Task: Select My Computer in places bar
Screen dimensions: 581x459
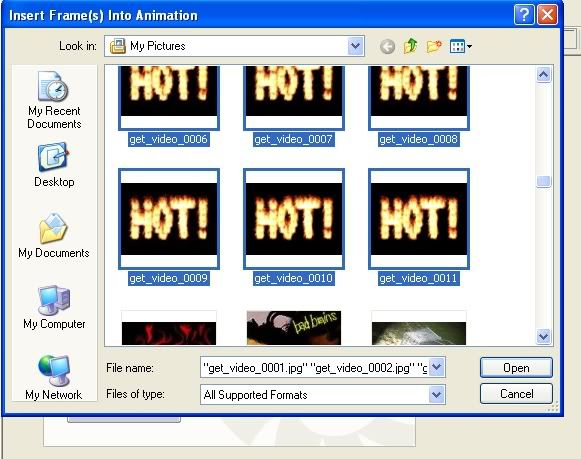Action: (x=54, y=307)
